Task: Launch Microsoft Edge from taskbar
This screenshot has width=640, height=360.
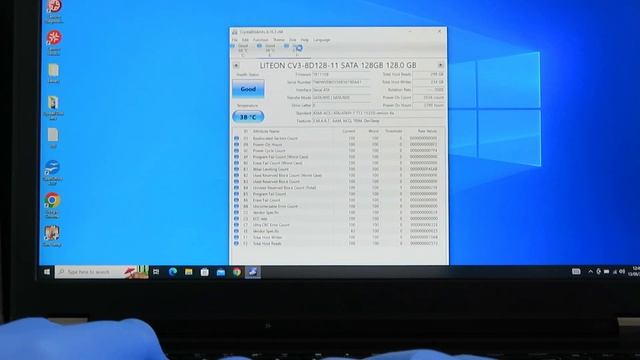Action: [x=173, y=272]
